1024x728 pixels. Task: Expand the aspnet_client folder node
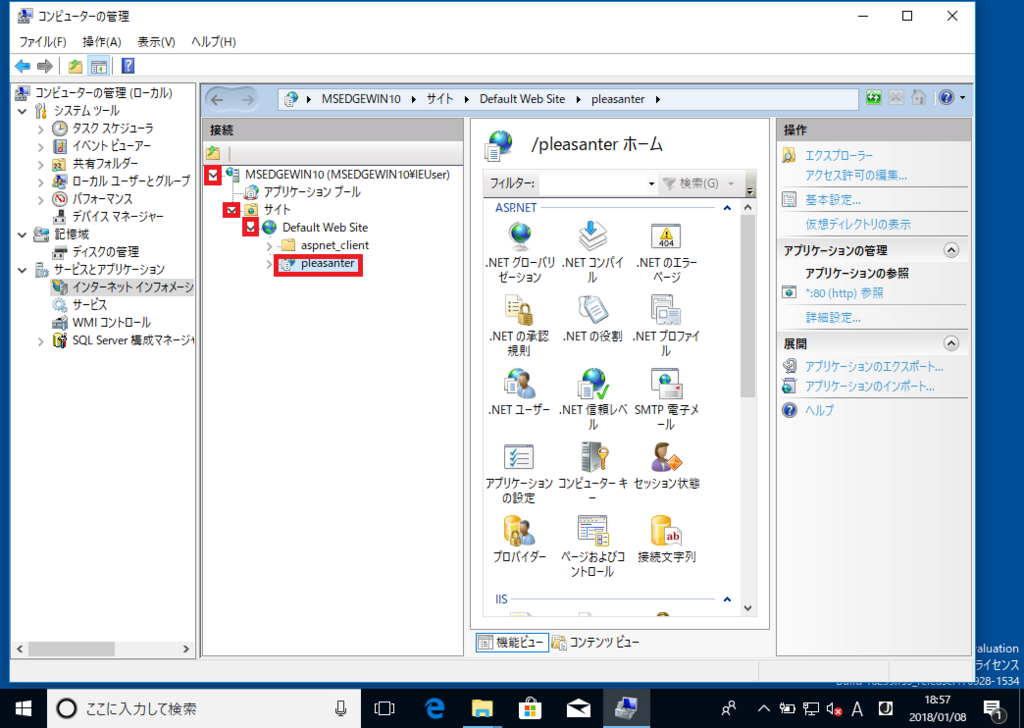(x=270, y=245)
